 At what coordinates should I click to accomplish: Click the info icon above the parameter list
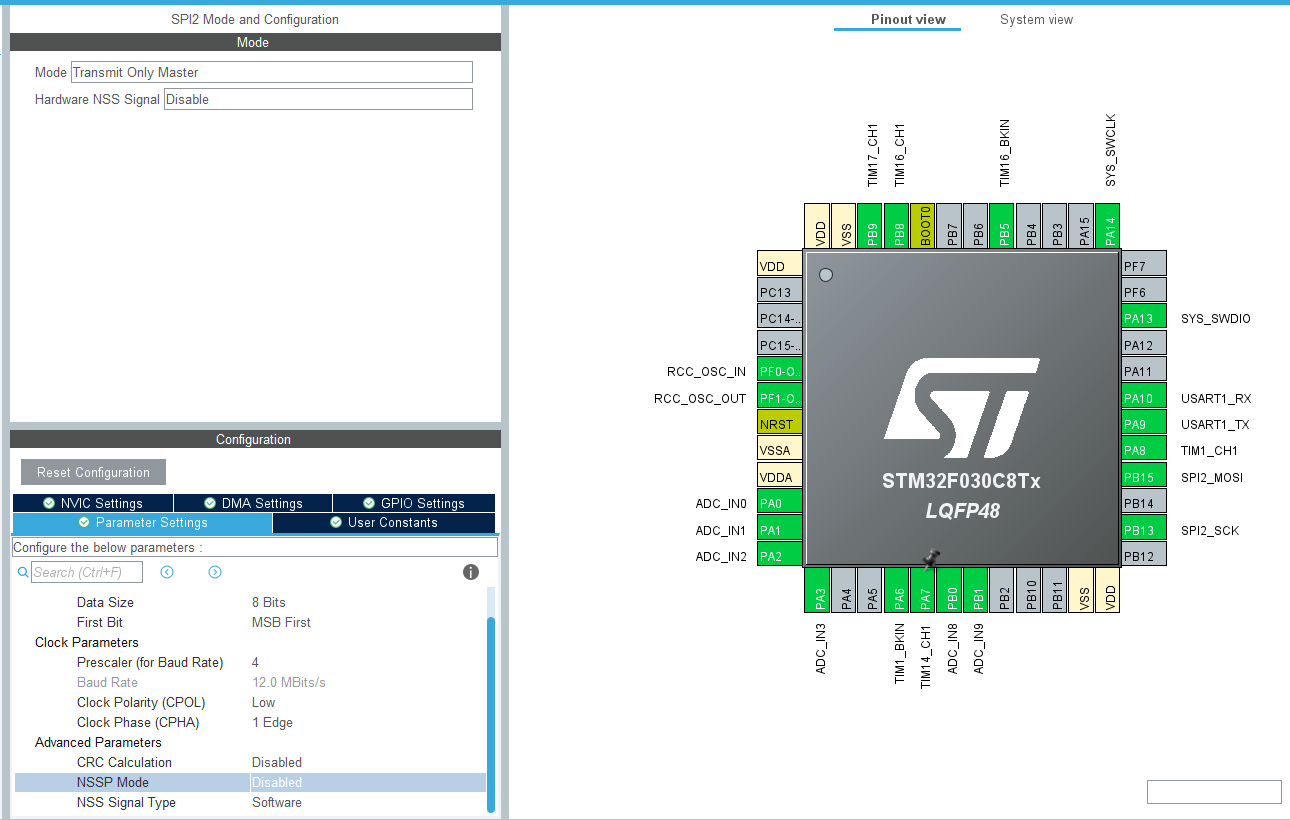(x=470, y=572)
